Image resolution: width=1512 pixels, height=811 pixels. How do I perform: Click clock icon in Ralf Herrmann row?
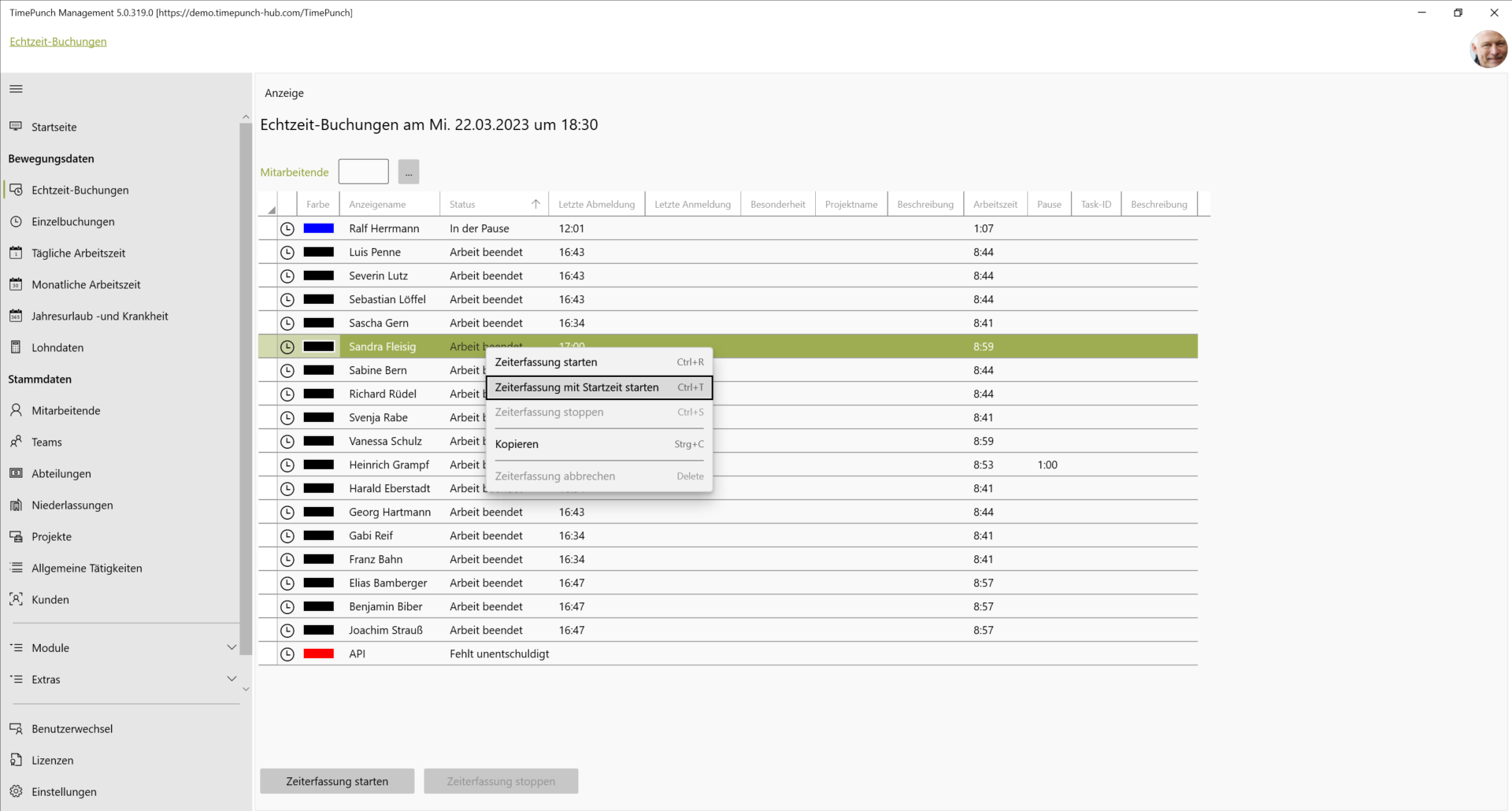(x=287, y=228)
